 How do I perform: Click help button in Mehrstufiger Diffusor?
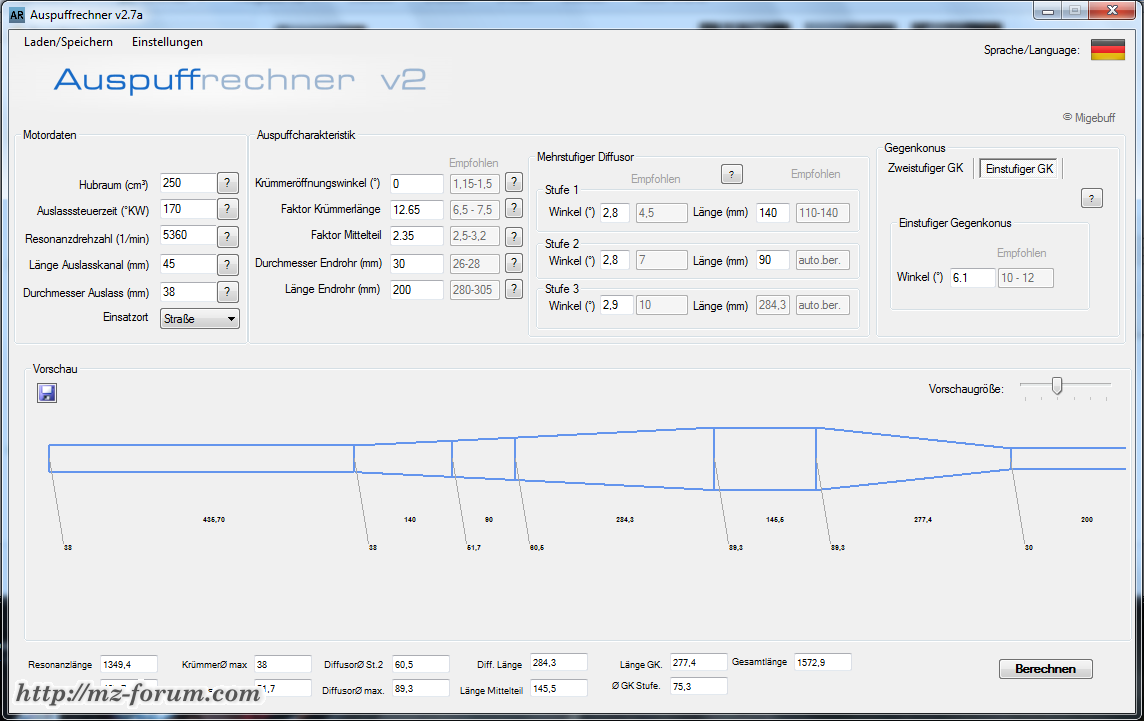coord(732,174)
